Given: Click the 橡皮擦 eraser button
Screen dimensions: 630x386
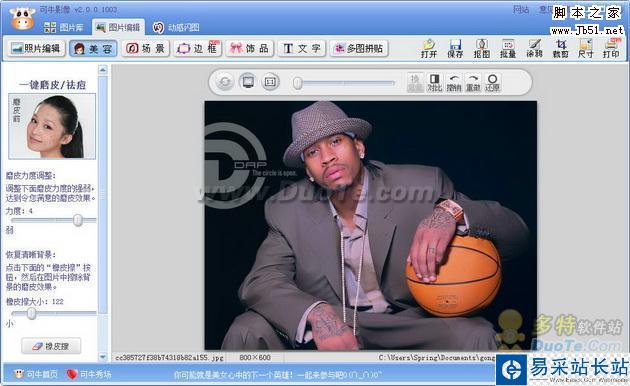Looking at the screenshot, I should 51,346.
